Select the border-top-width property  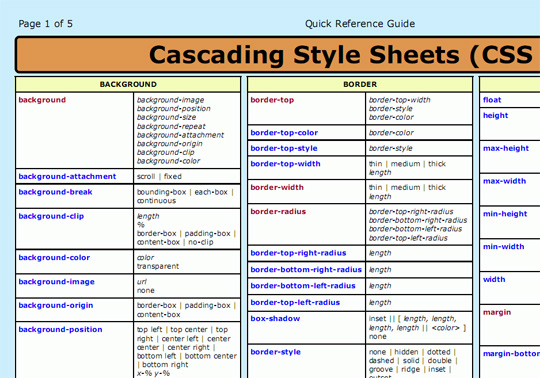(285, 164)
